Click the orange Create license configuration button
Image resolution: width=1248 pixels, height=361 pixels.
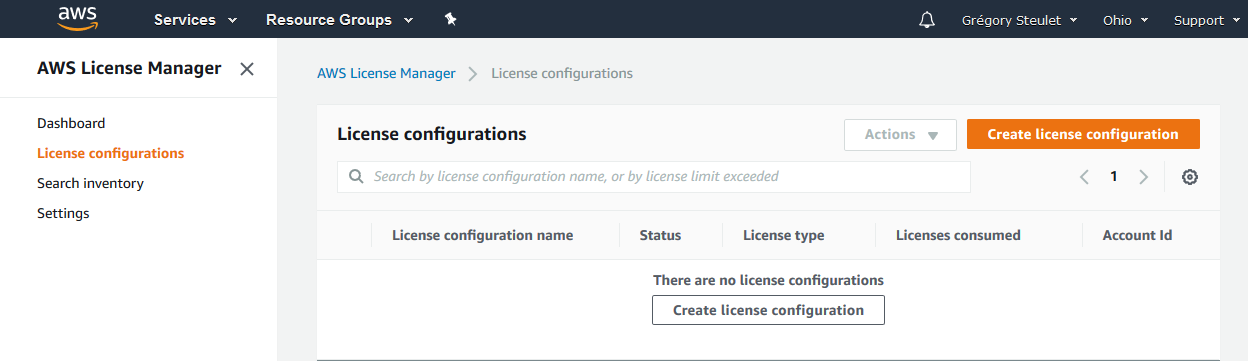[1083, 134]
